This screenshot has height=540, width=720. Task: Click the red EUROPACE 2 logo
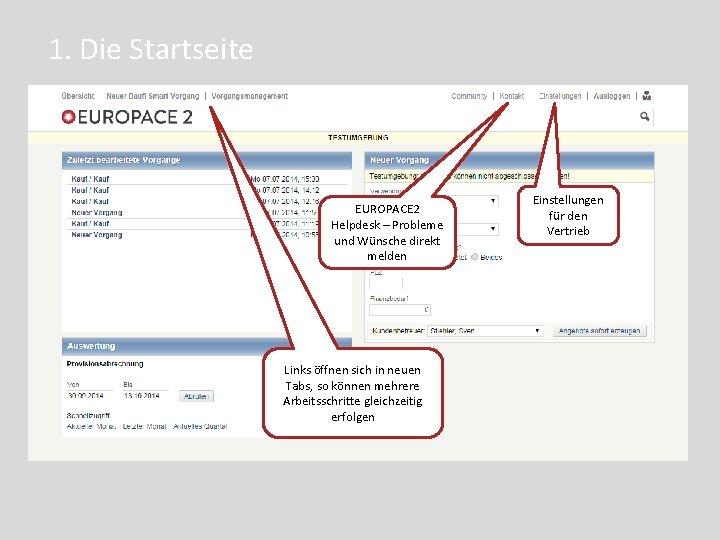click(127, 117)
